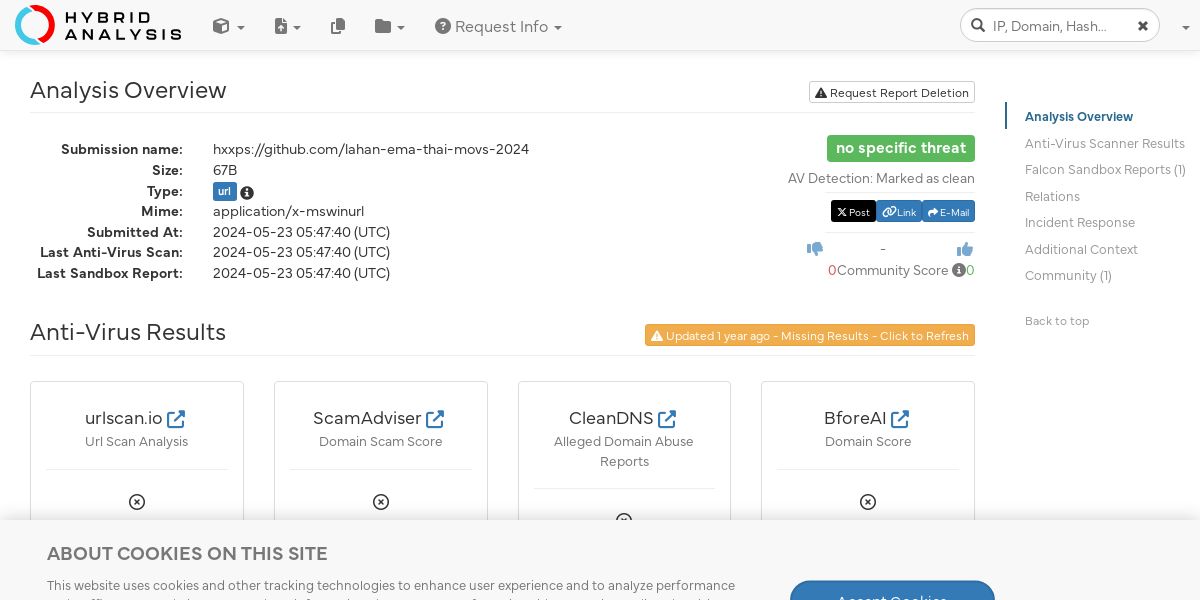1200x600 pixels.
Task: Go to Incident Response sidebar section
Action: pos(1080,223)
